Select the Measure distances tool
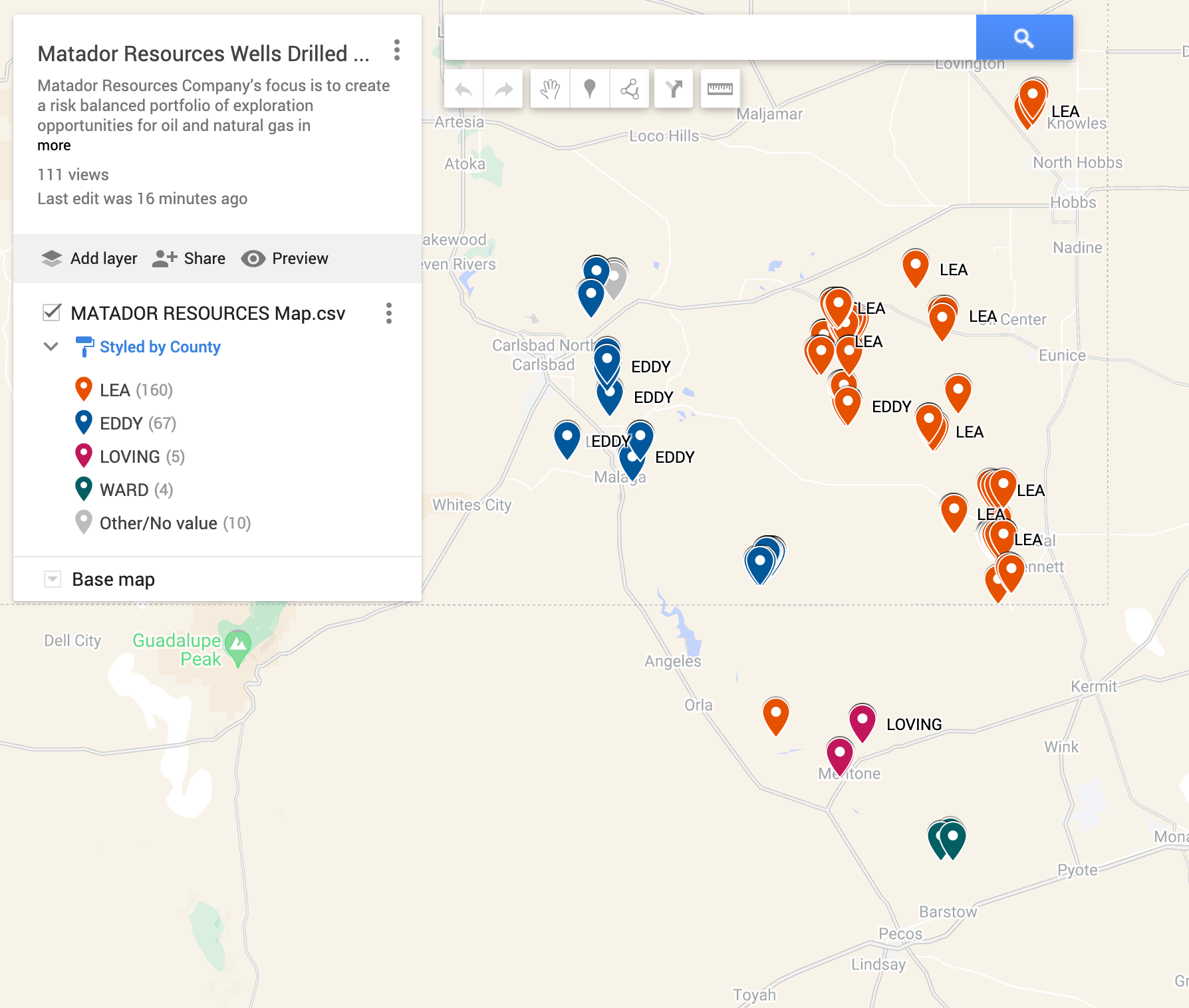 tap(719, 88)
